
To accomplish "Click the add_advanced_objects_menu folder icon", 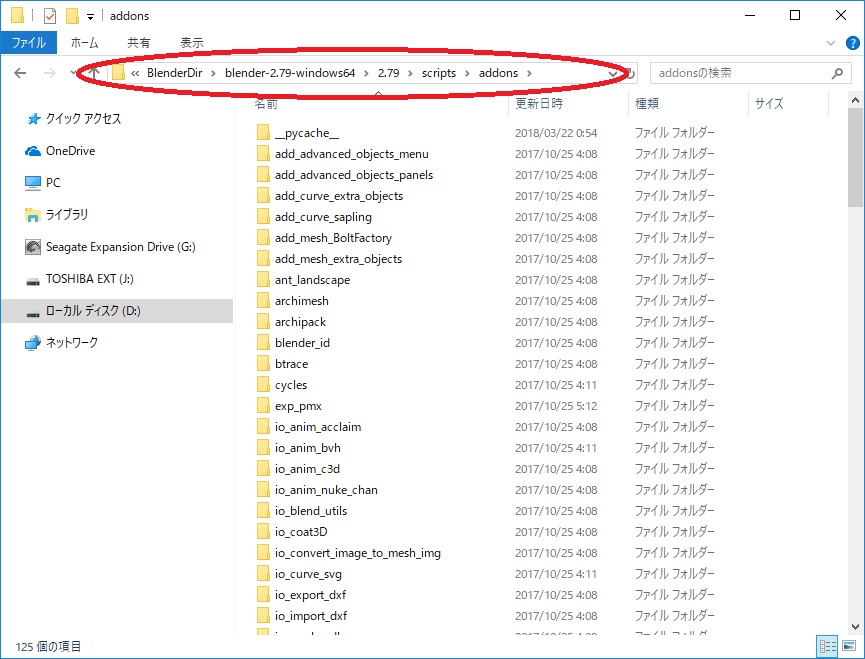I will click(x=263, y=153).
